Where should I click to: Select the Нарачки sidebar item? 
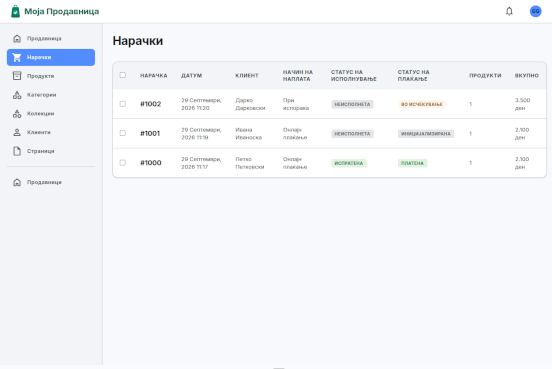(51, 57)
